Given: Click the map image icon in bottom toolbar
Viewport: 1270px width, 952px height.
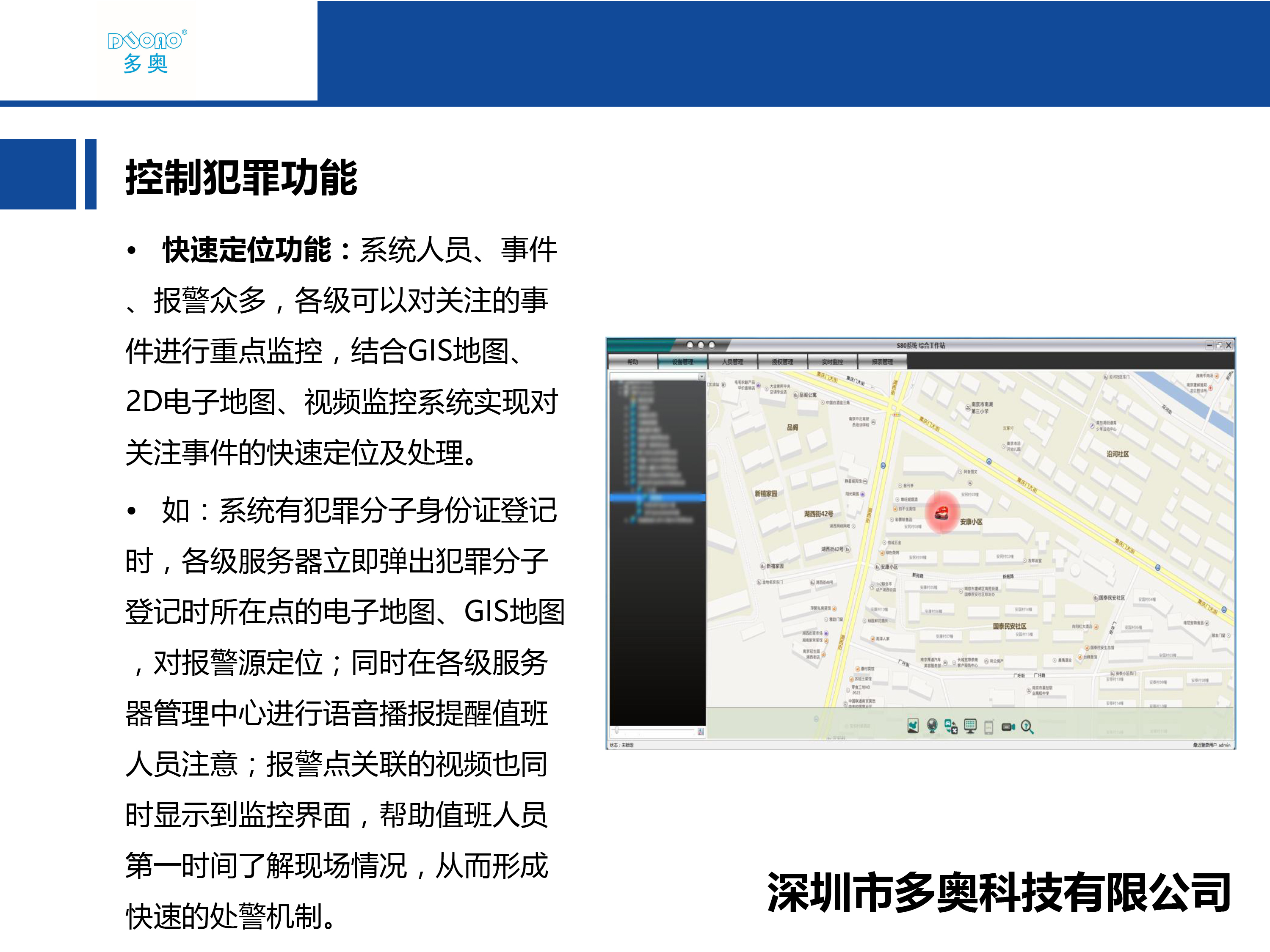Looking at the screenshot, I should pyautogui.click(x=913, y=726).
